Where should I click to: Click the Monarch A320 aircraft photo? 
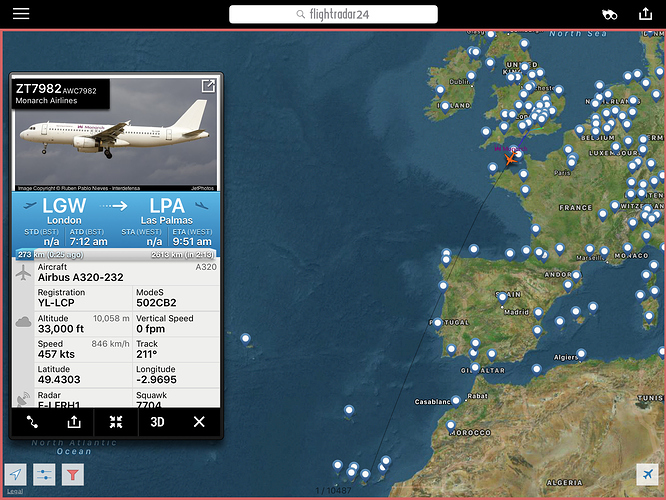(116, 134)
